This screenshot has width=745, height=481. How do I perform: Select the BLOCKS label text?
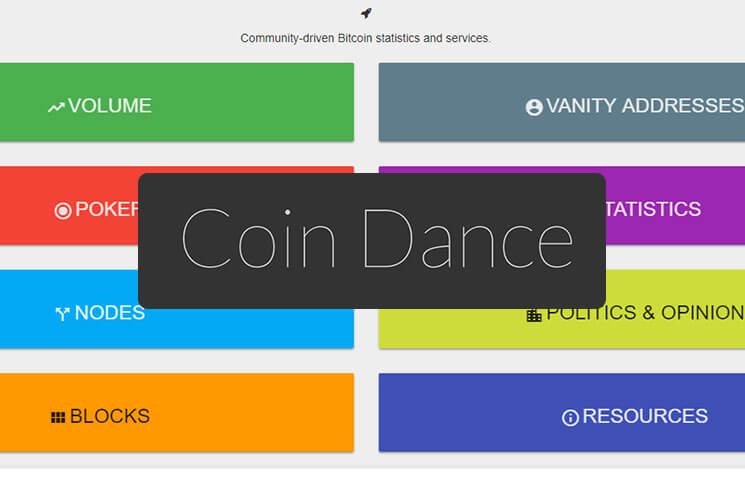pyautogui.click(x=110, y=416)
